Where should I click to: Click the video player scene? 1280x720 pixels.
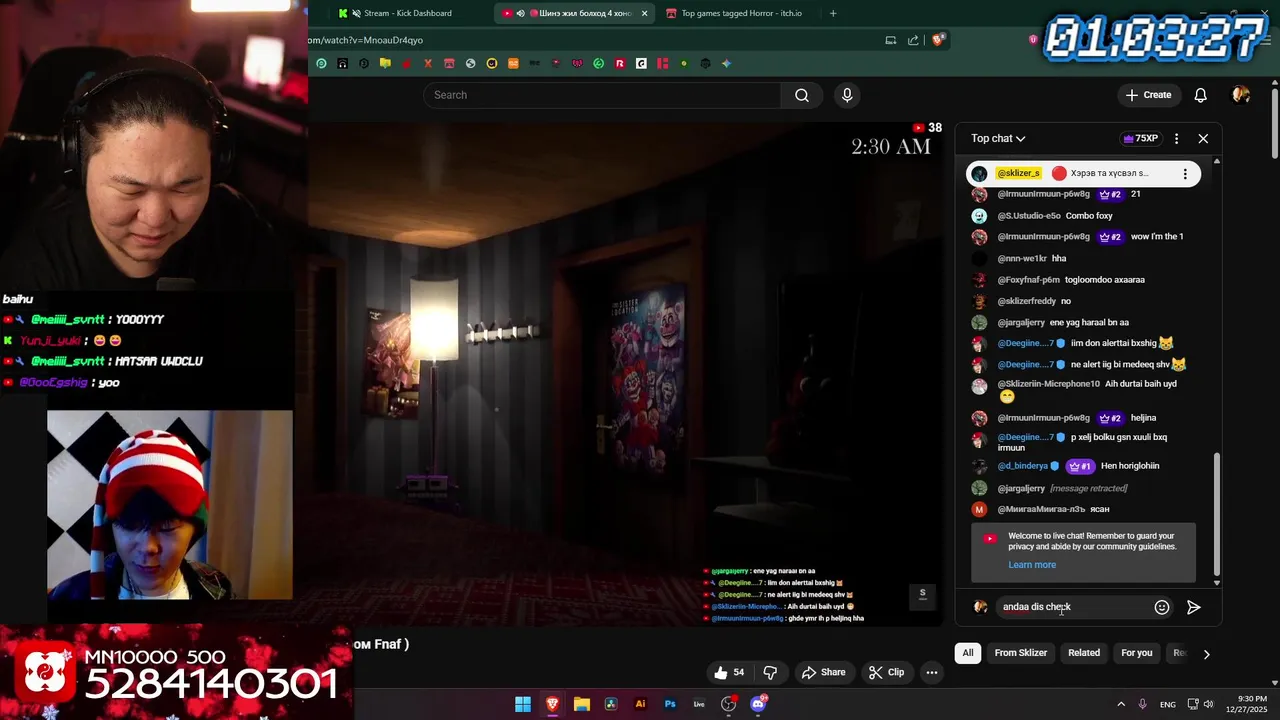[625, 375]
